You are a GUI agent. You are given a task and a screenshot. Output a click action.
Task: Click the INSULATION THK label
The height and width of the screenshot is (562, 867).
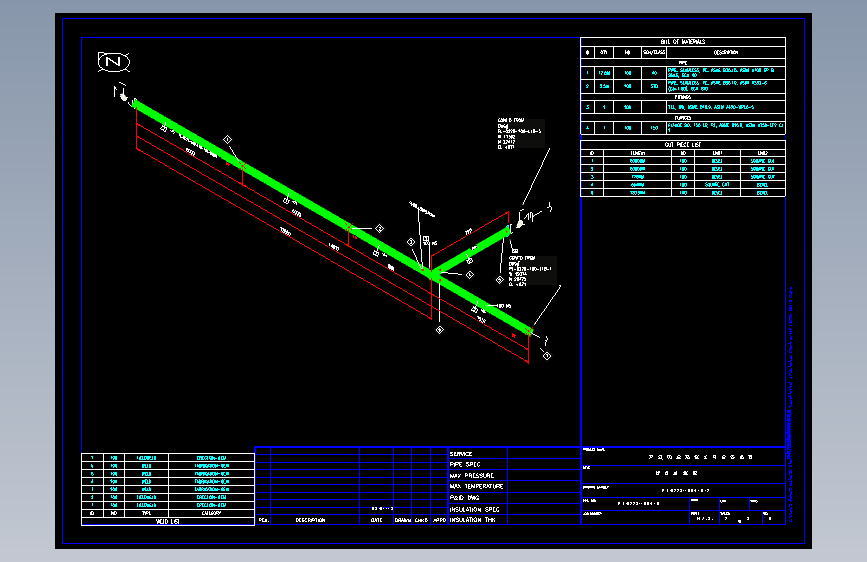click(473, 520)
